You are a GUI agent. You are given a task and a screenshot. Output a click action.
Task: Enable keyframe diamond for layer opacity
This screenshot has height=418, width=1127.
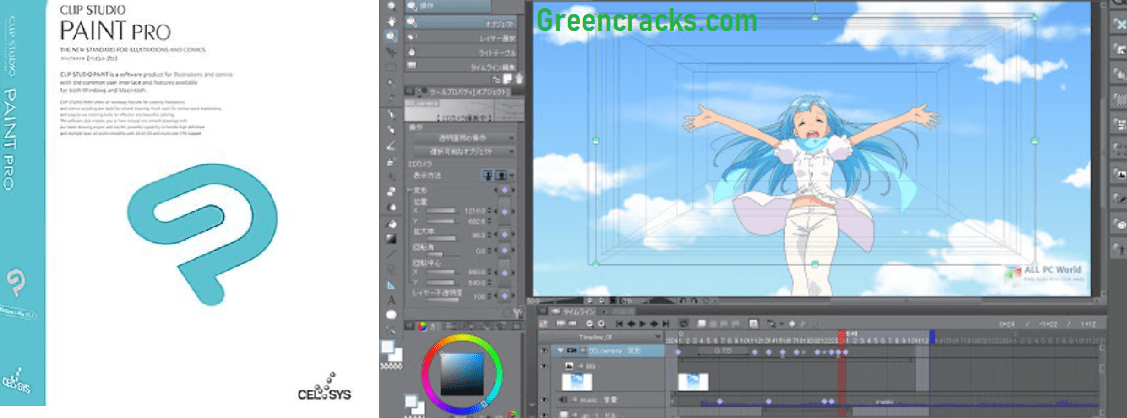tap(505, 296)
